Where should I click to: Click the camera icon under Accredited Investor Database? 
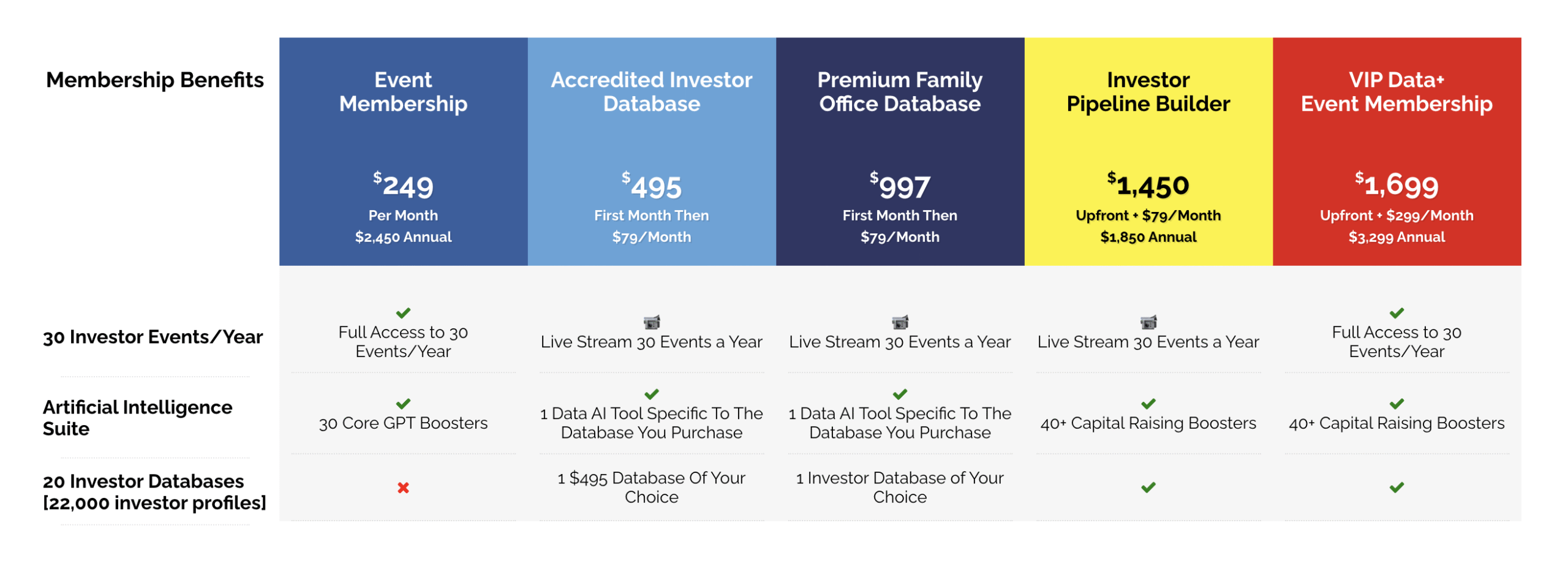coord(651,322)
